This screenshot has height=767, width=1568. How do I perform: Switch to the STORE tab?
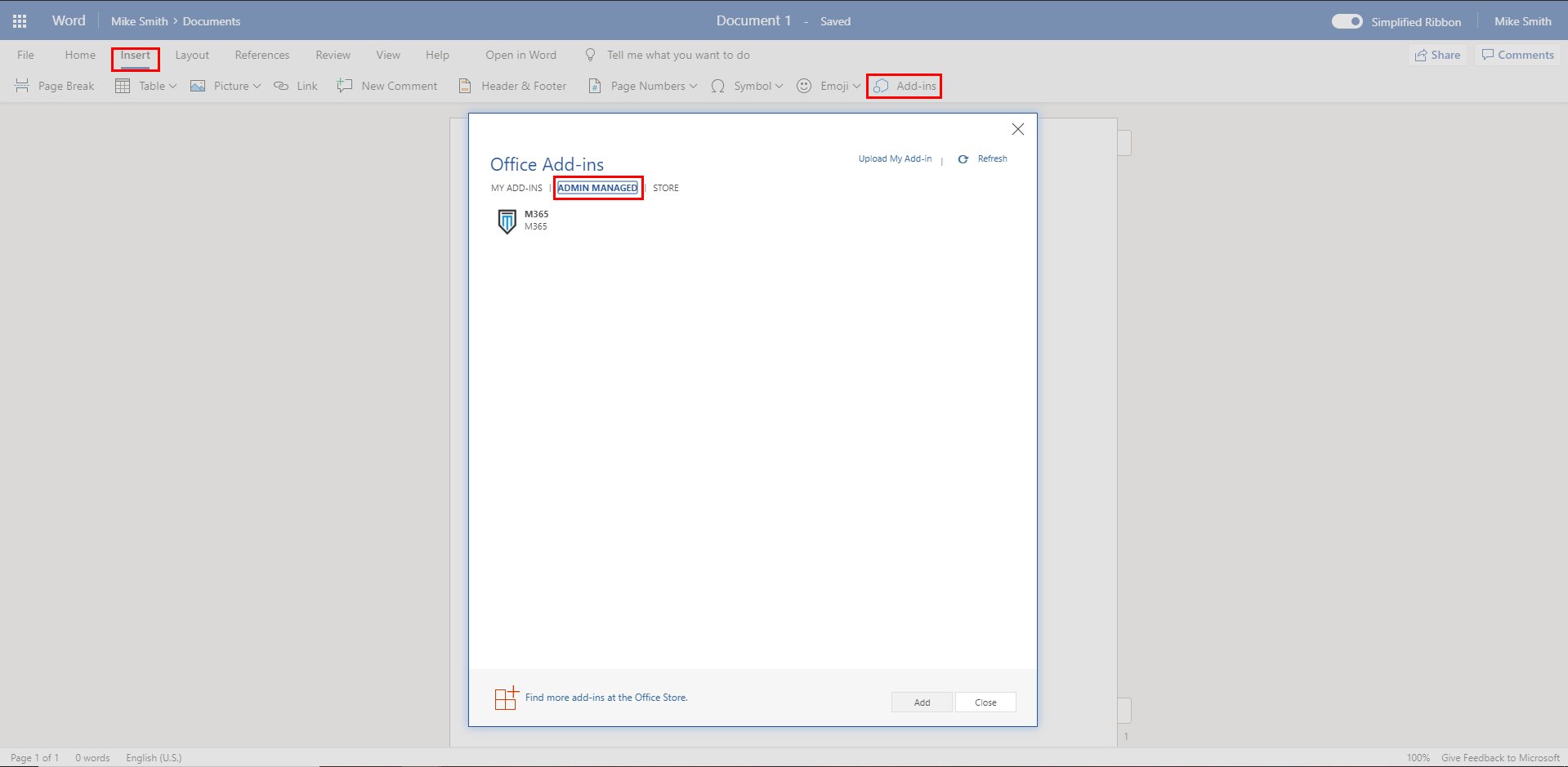coord(666,188)
